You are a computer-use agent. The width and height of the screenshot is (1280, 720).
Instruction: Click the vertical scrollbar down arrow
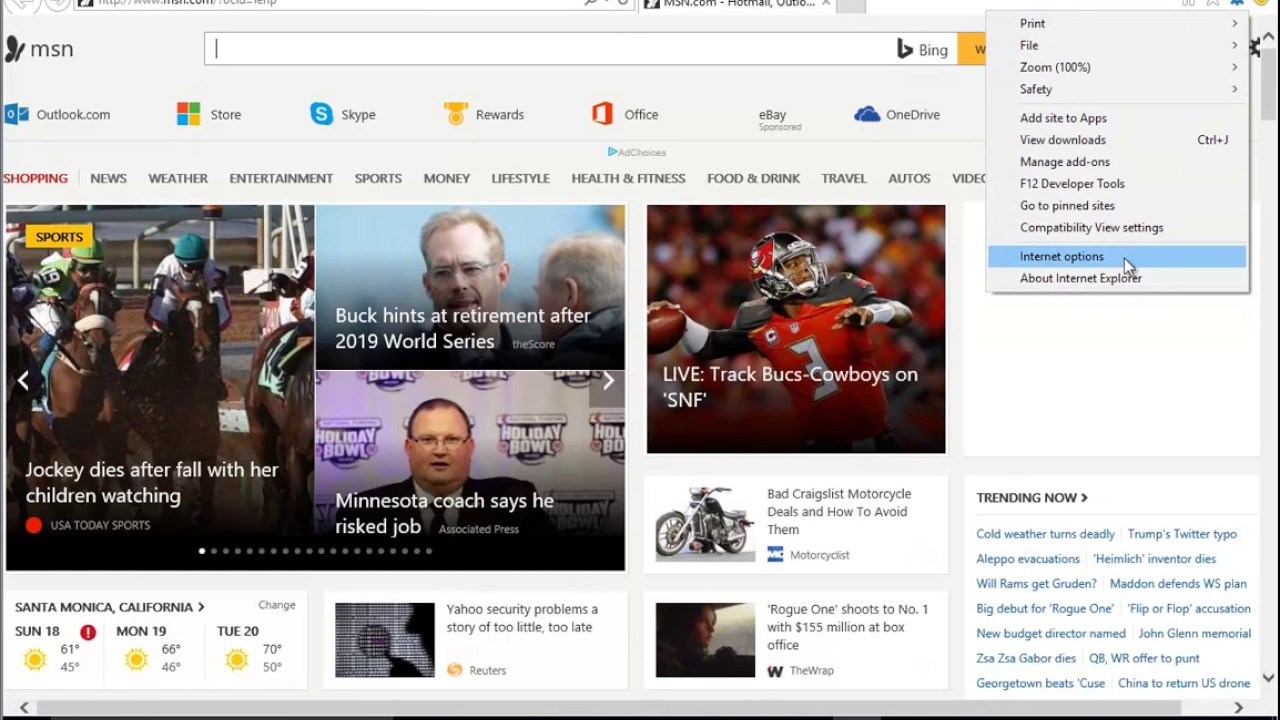coord(1269,678)
